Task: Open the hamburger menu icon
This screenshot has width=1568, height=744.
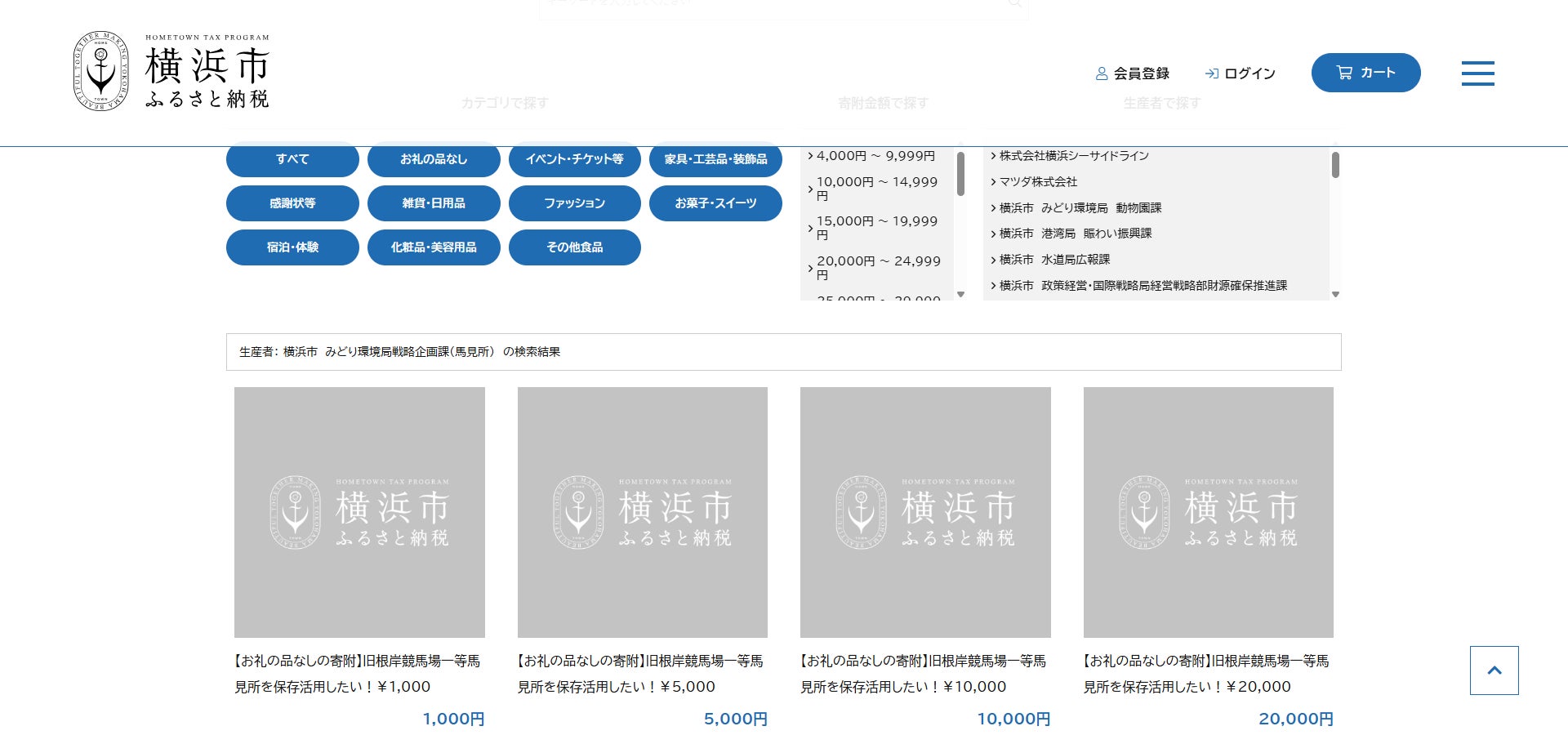Action: [x=1477, y=73]
